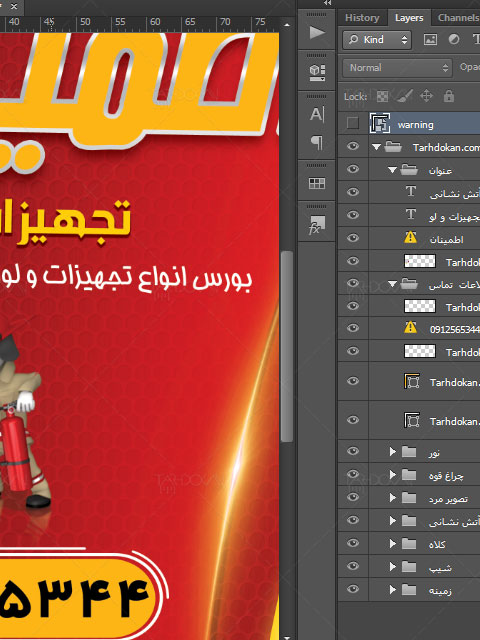480x640 pixels.
Task: Click the folder icon of زمینه group
Action: [409, 589]
